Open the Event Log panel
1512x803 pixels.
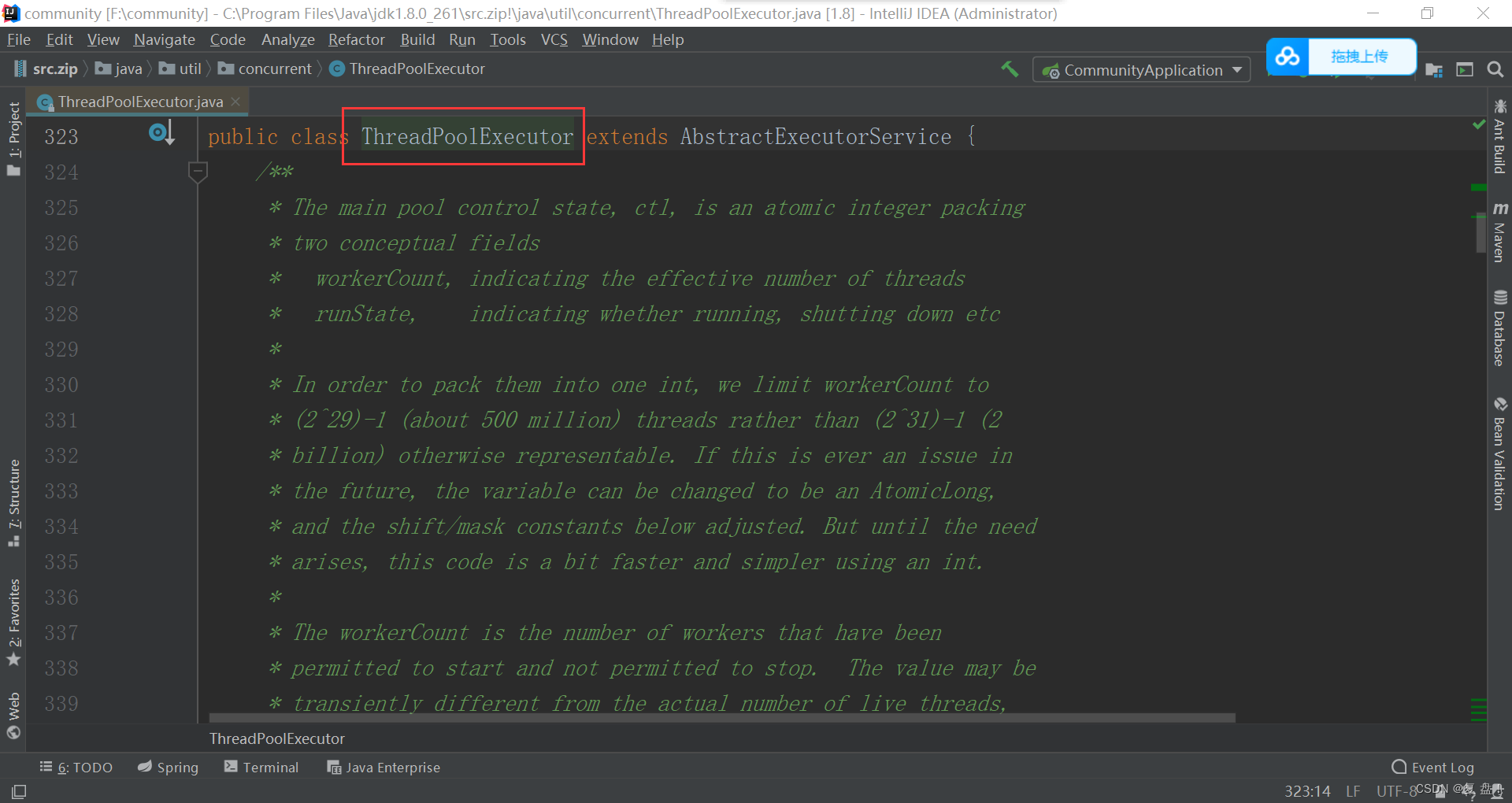pos(1433,767)
